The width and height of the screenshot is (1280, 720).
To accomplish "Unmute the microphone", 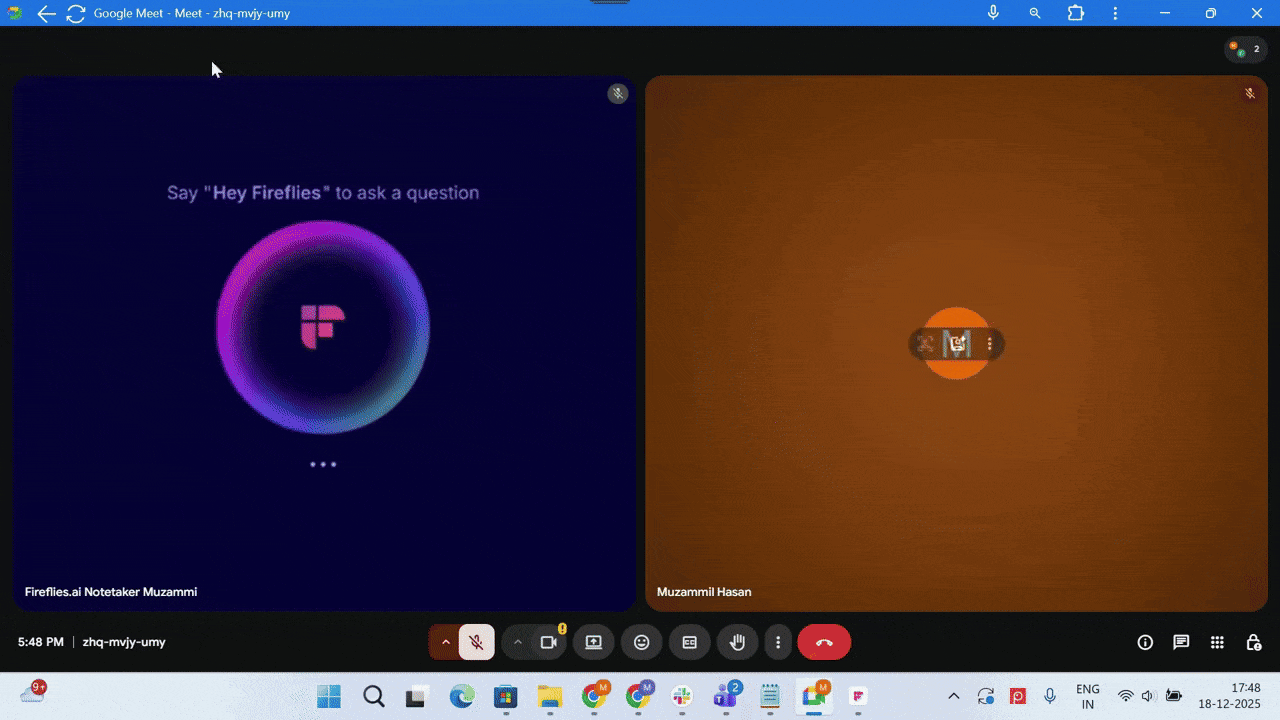I will coord(477,642).
